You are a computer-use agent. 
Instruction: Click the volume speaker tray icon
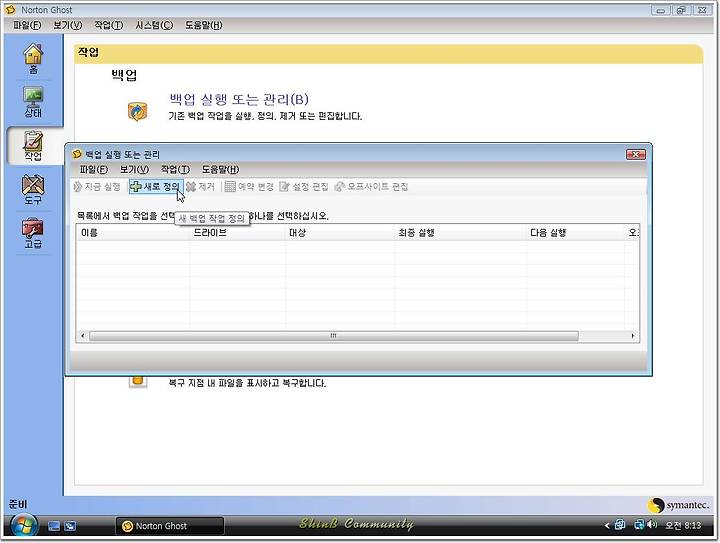pyautogui.click(x=652, y=525)
